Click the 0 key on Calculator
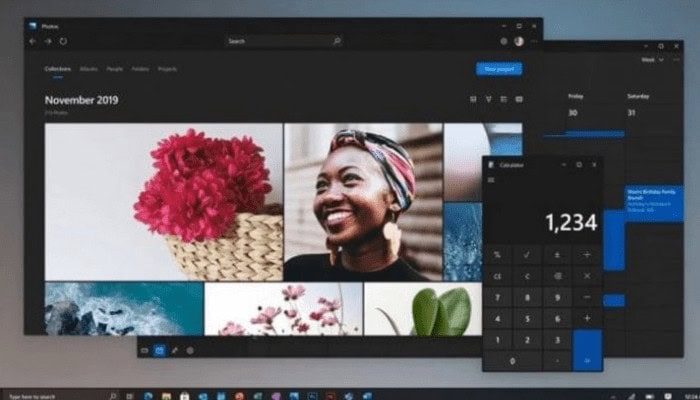Viewport: 700px width, 400px height. click(512, 361)
